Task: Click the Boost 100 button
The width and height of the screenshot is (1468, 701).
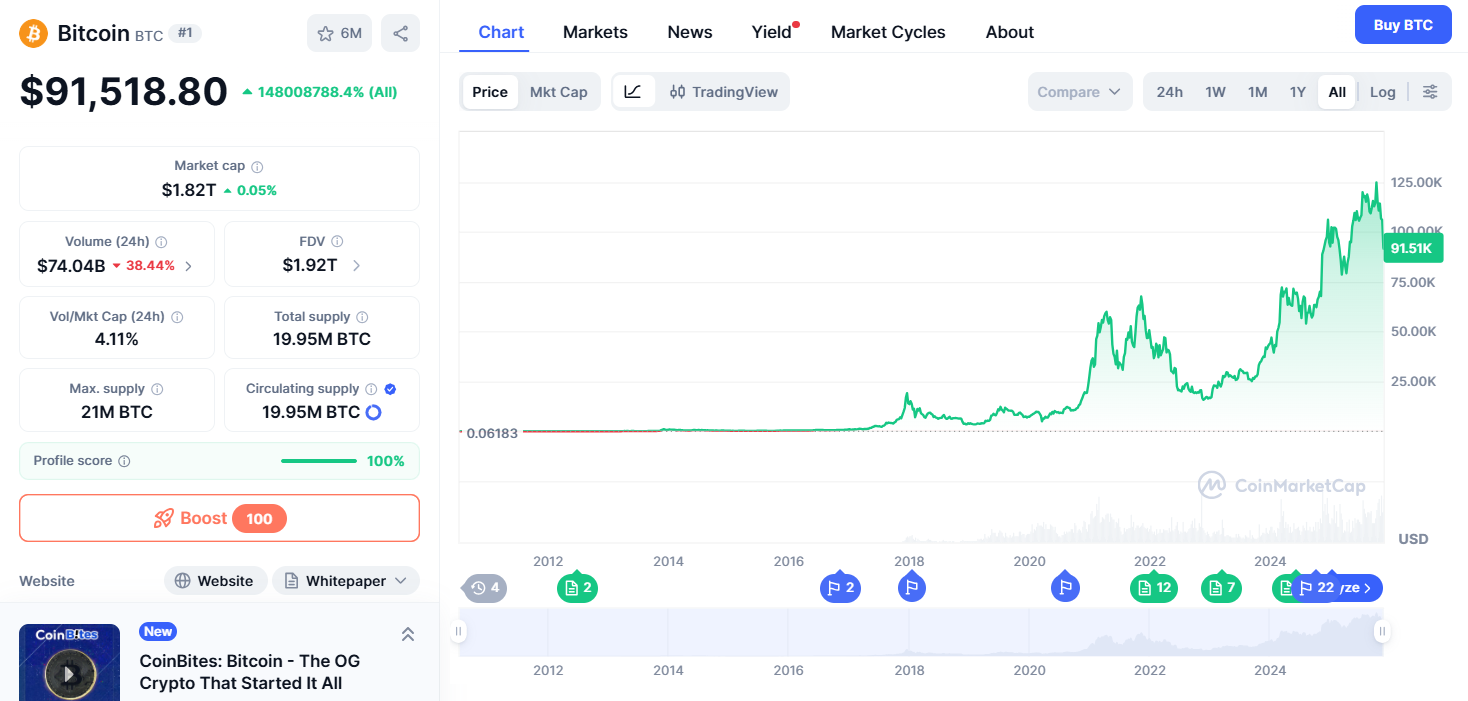Action: (219, 518)
